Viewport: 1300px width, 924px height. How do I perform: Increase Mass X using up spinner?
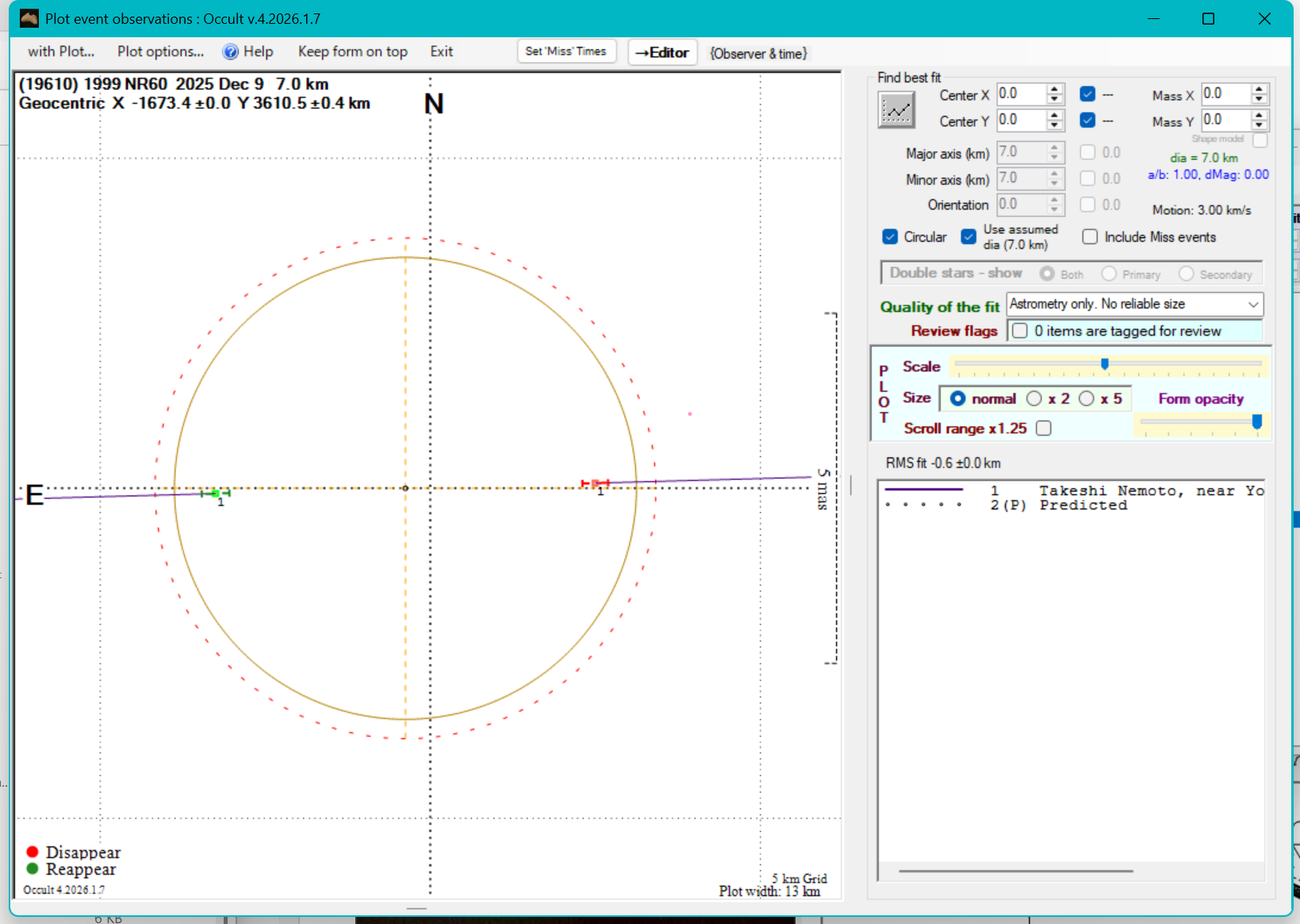1259,89
